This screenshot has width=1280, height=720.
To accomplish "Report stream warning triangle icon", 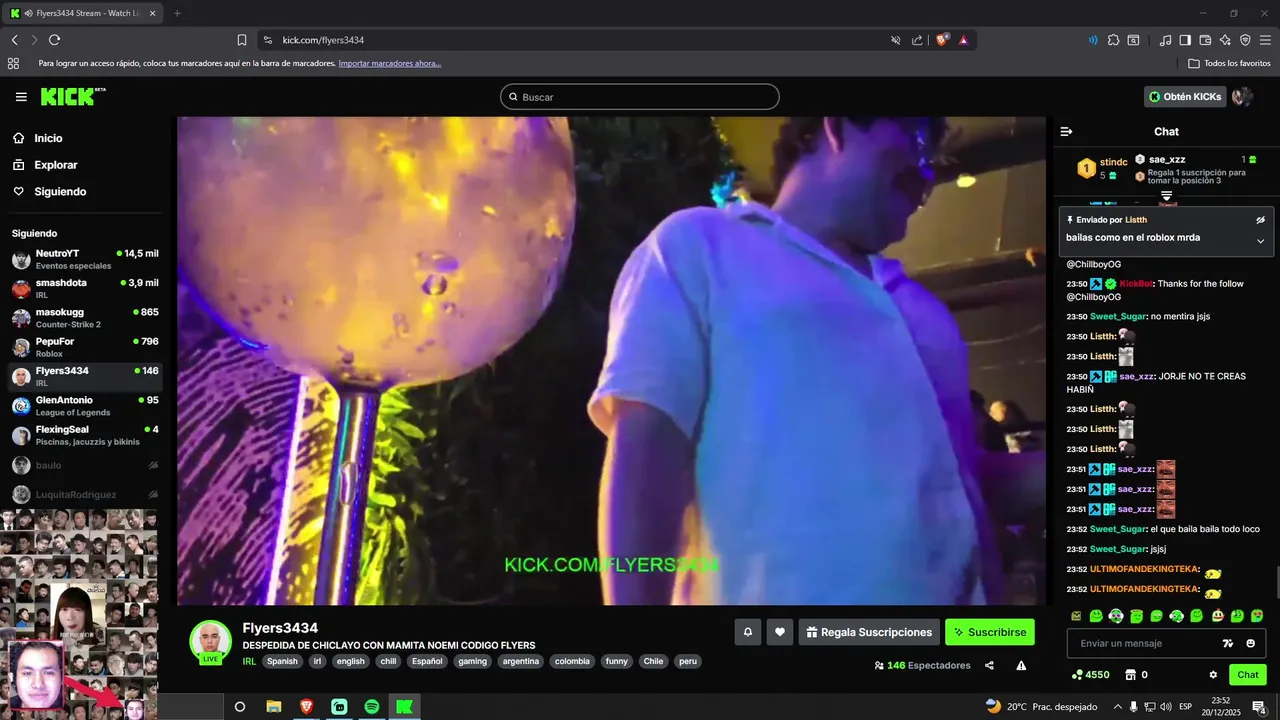I will coord(1021,665).
